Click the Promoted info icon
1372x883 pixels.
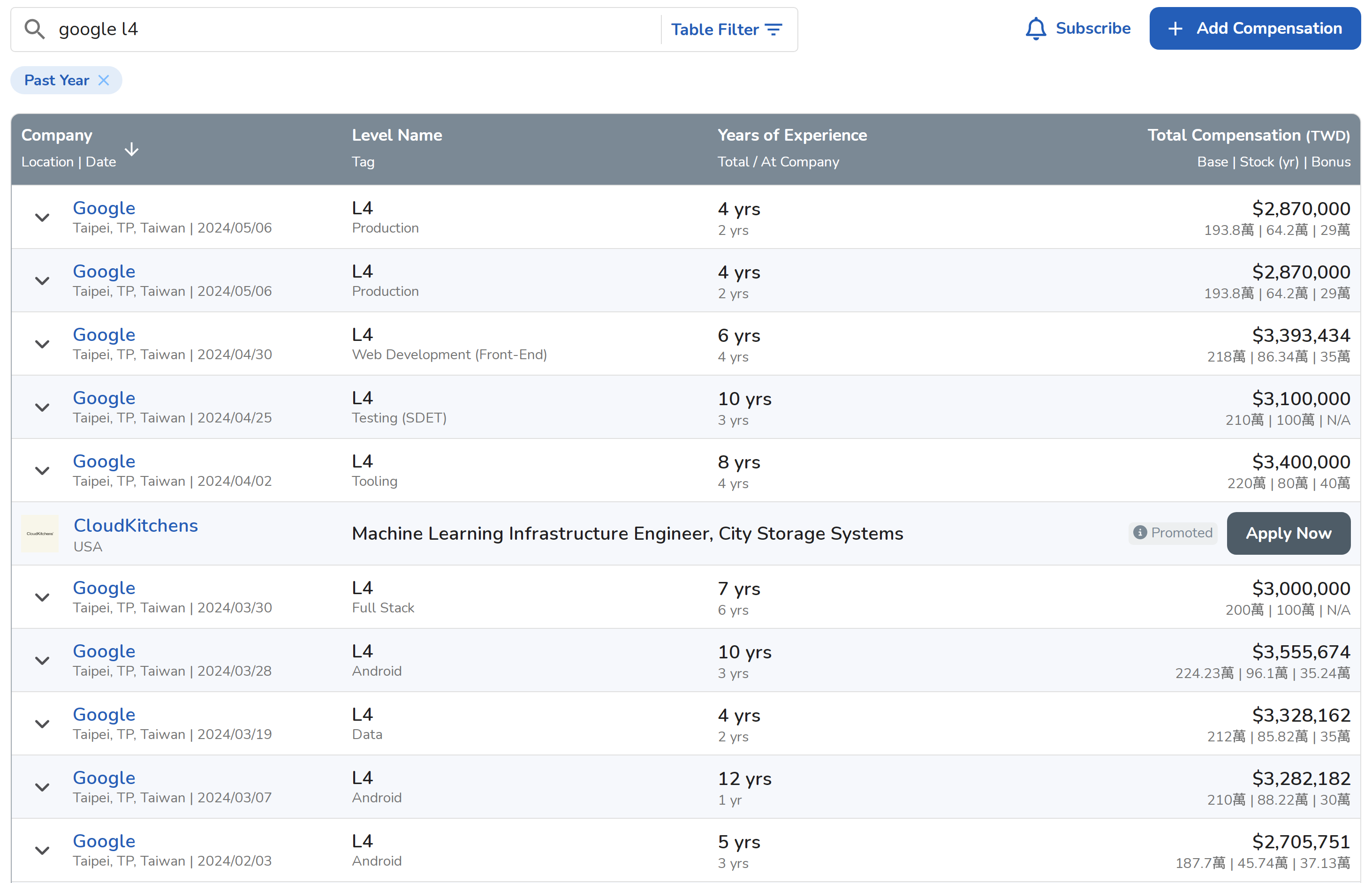click(1140, 533)
